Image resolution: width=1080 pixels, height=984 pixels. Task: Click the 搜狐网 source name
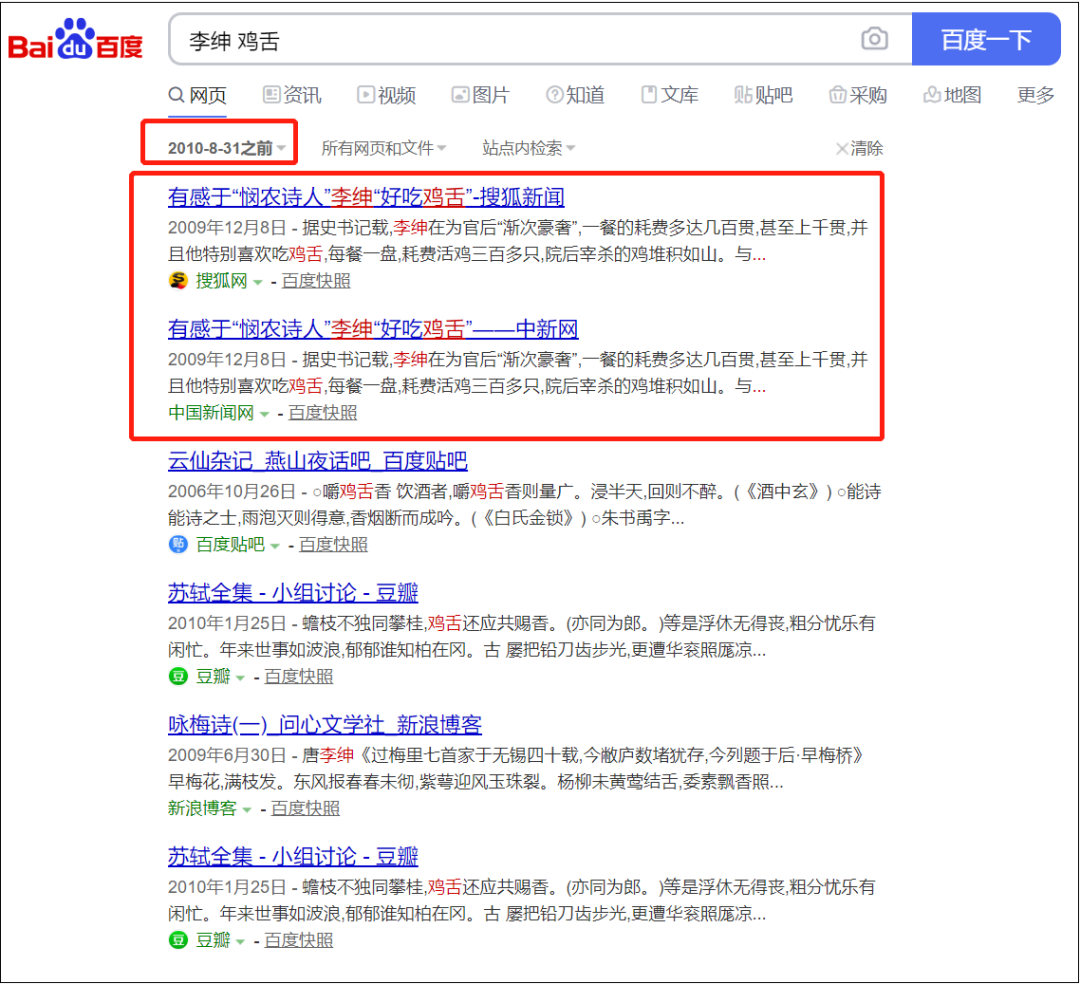222,281
